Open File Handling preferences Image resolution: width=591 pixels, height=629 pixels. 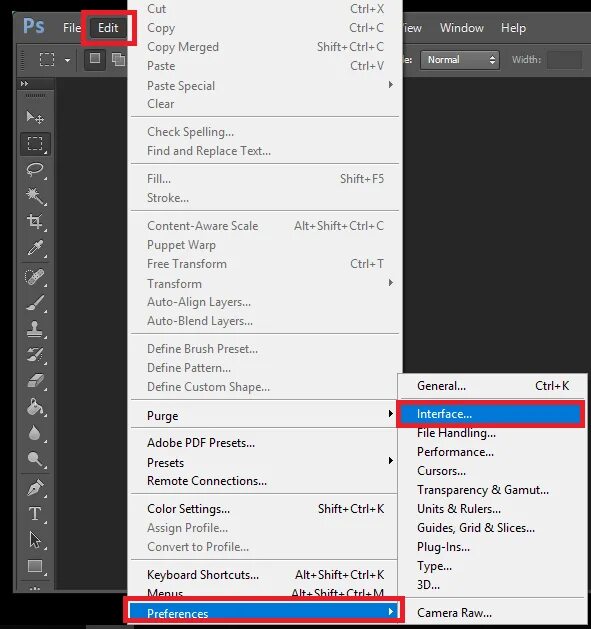coord(492,432)
